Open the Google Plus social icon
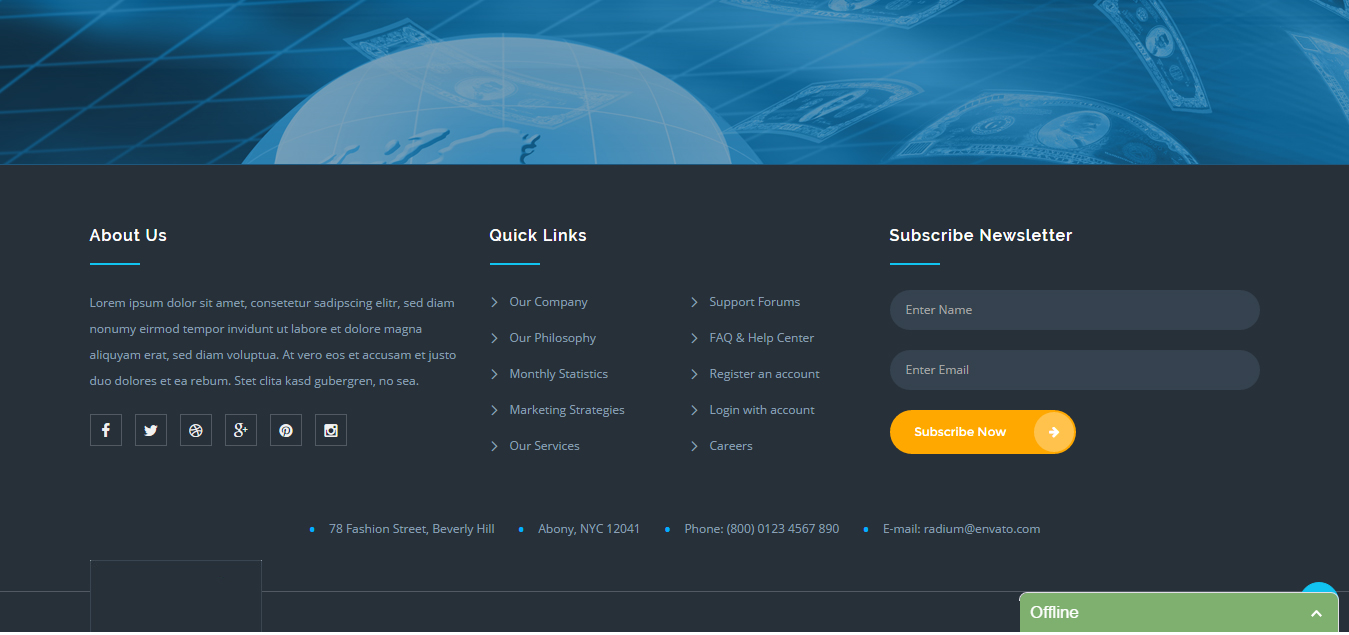This screenshot has width=1349, height=635. tap(240, 431)
